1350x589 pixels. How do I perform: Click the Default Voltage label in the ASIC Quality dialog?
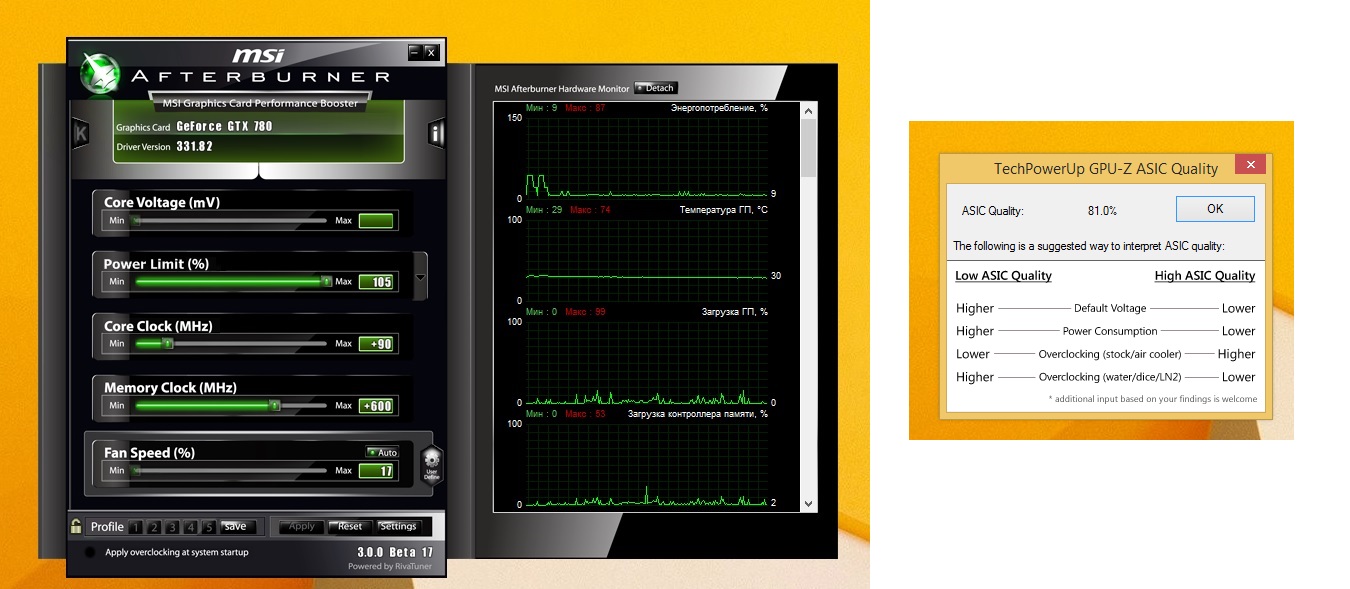point(1110,309)
